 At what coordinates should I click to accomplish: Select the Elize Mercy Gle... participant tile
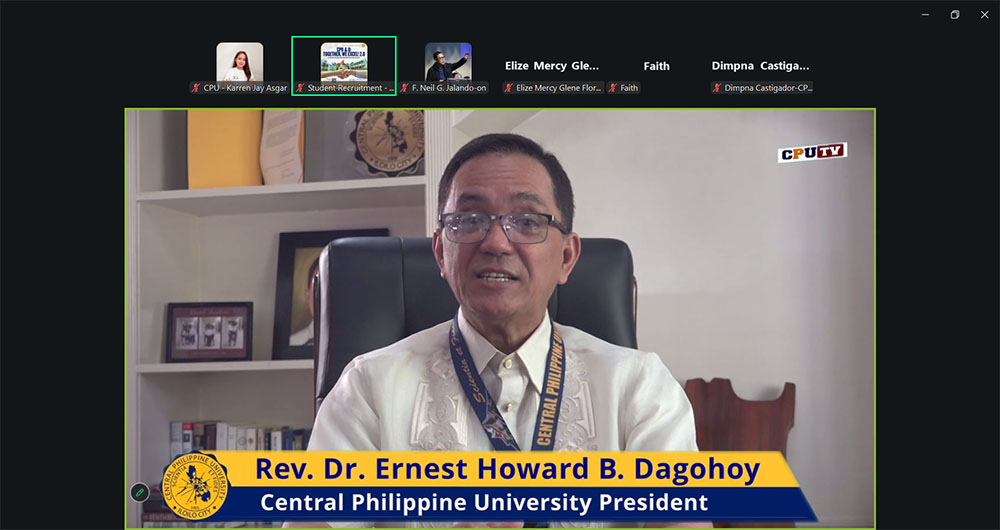tap(552, 66)
